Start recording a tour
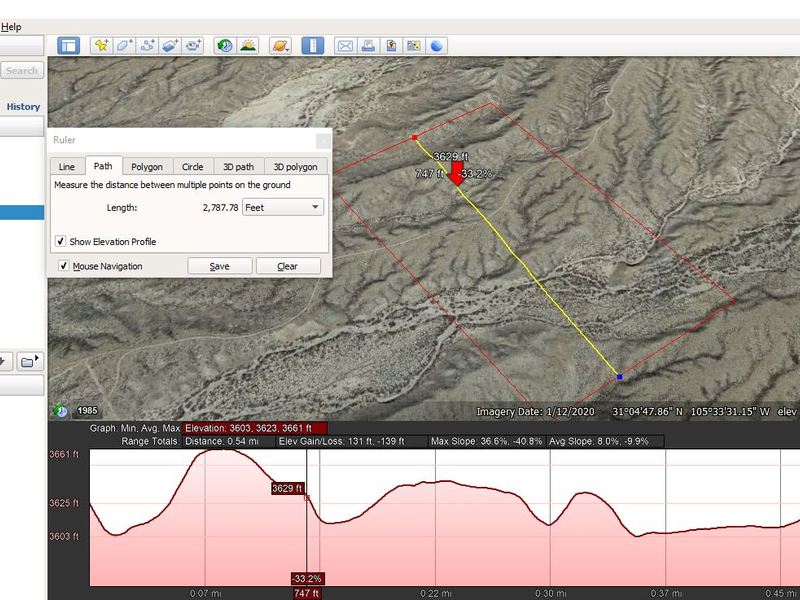This screenshot has height=600, width=800. [x=193, y=46]
